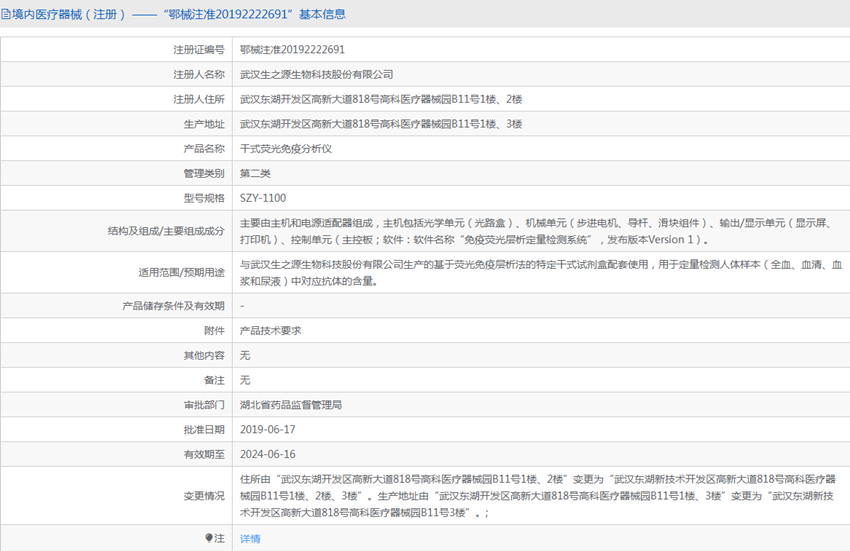
Task: Select product name 干式荧光免疫分析仪
Action: [x=286, y=149]
